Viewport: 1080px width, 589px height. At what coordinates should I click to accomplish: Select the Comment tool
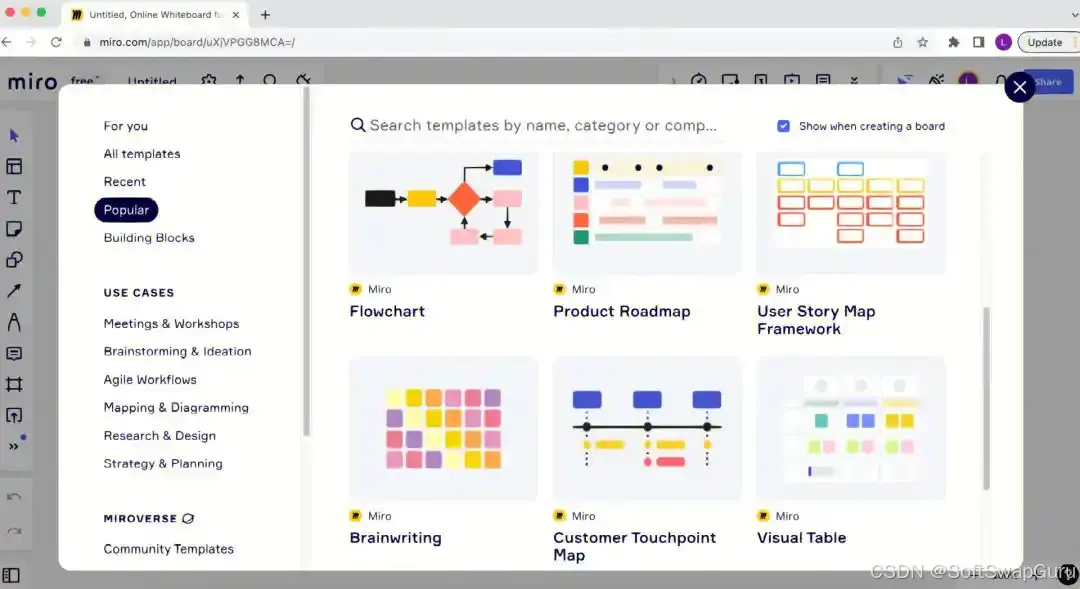[14, 353]
